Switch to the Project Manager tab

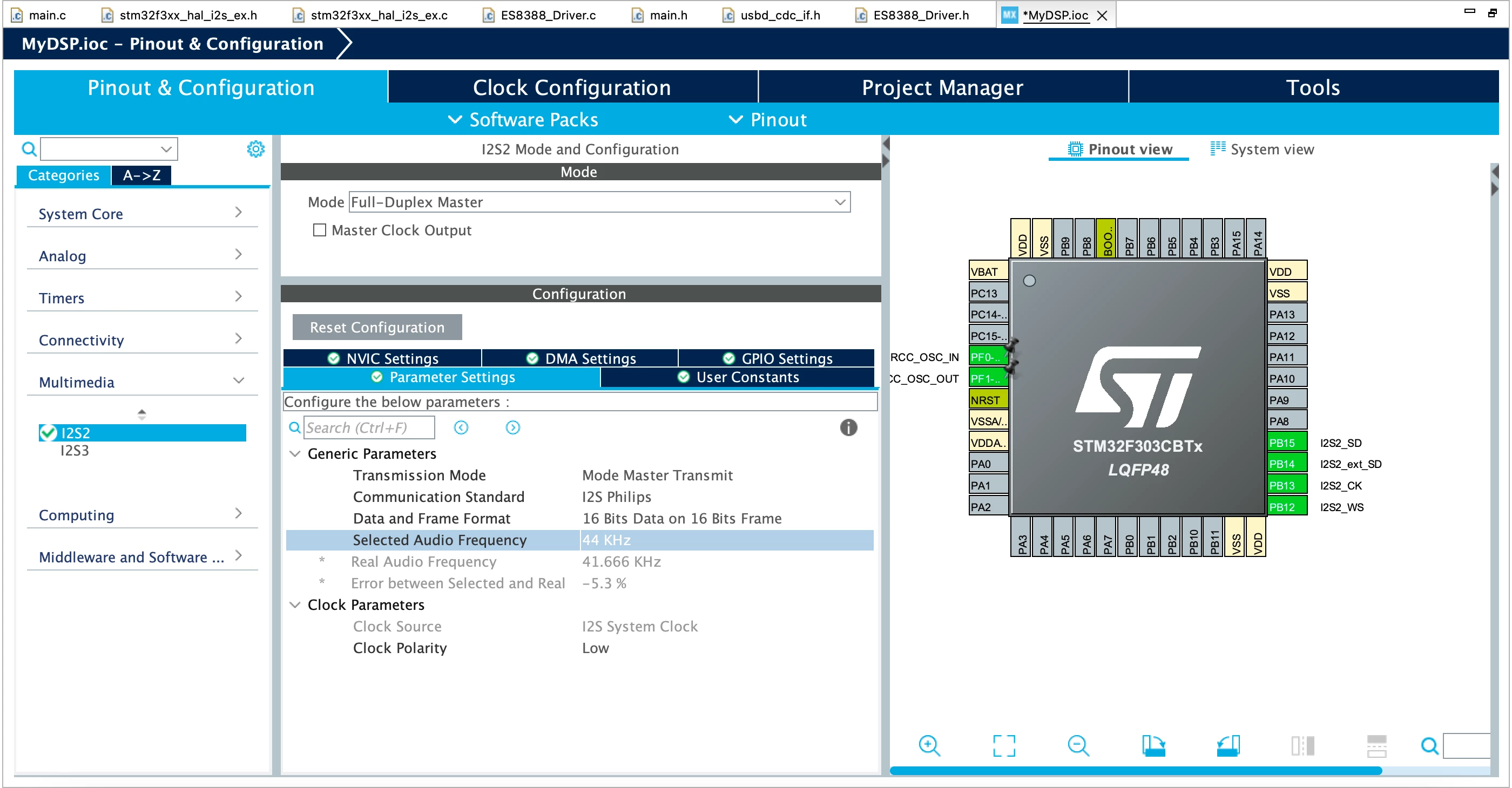(x=943, y=87)
